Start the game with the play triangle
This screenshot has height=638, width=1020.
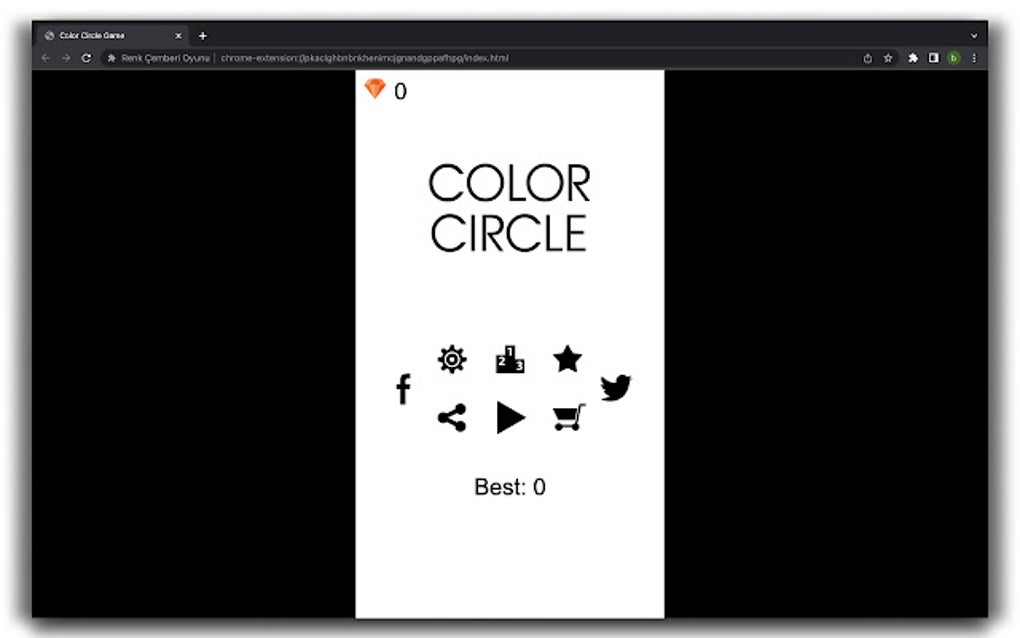(x=511, y=417)
